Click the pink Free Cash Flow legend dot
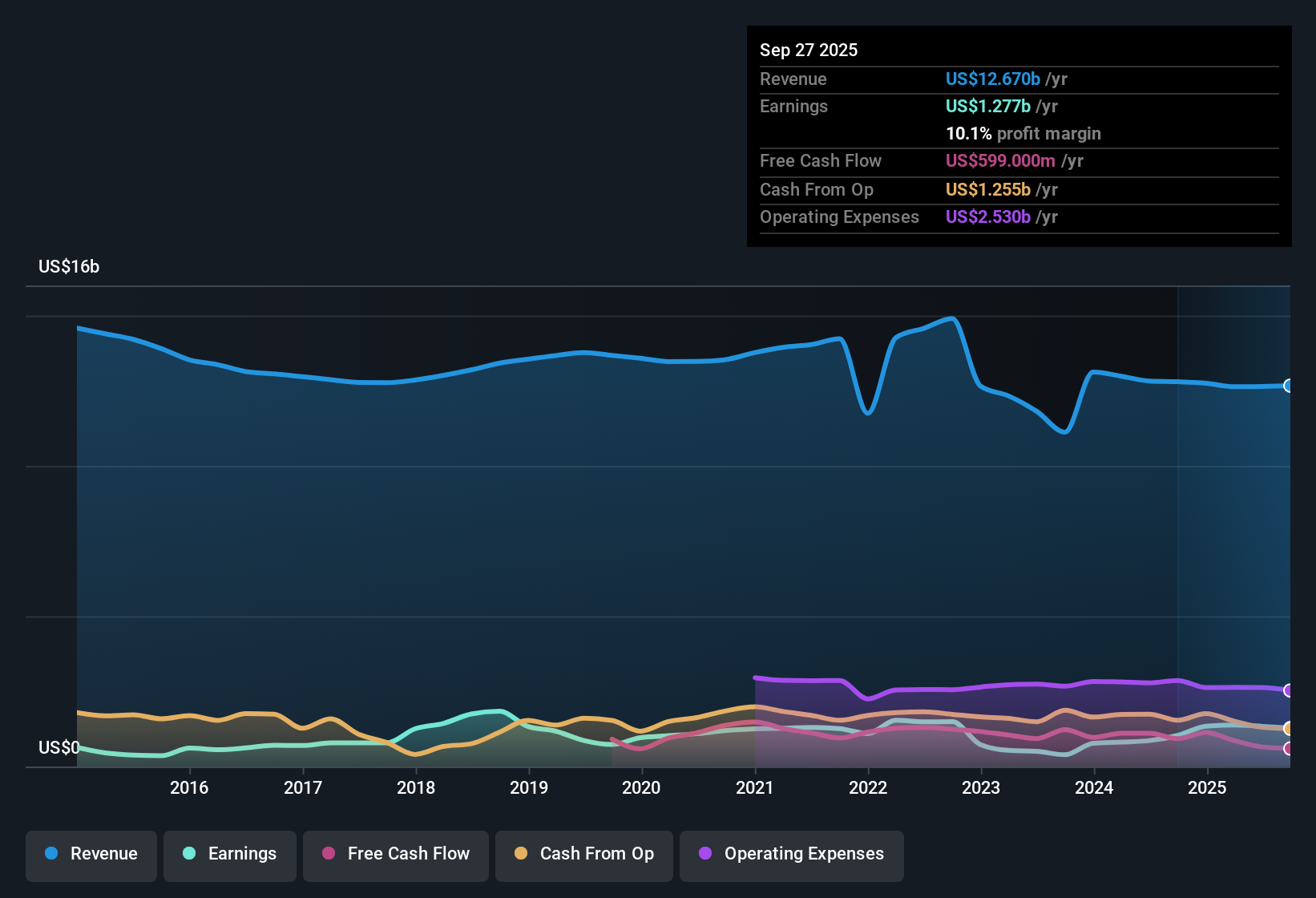The height and width of the screenshot is (898, 1316). 329,853
